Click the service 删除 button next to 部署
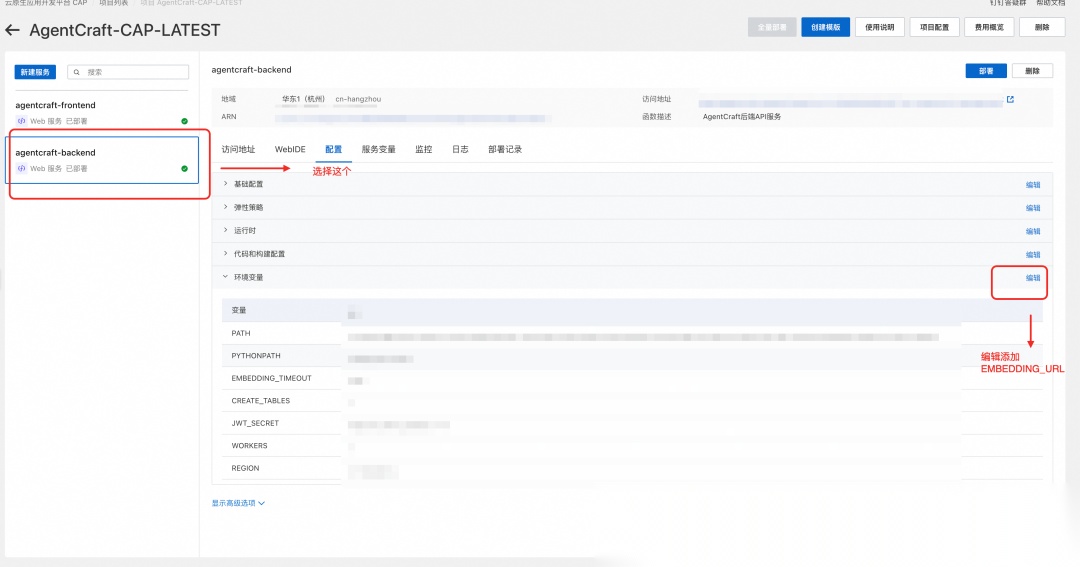Screen dimensions: 1080x567 coord(1032,71)
